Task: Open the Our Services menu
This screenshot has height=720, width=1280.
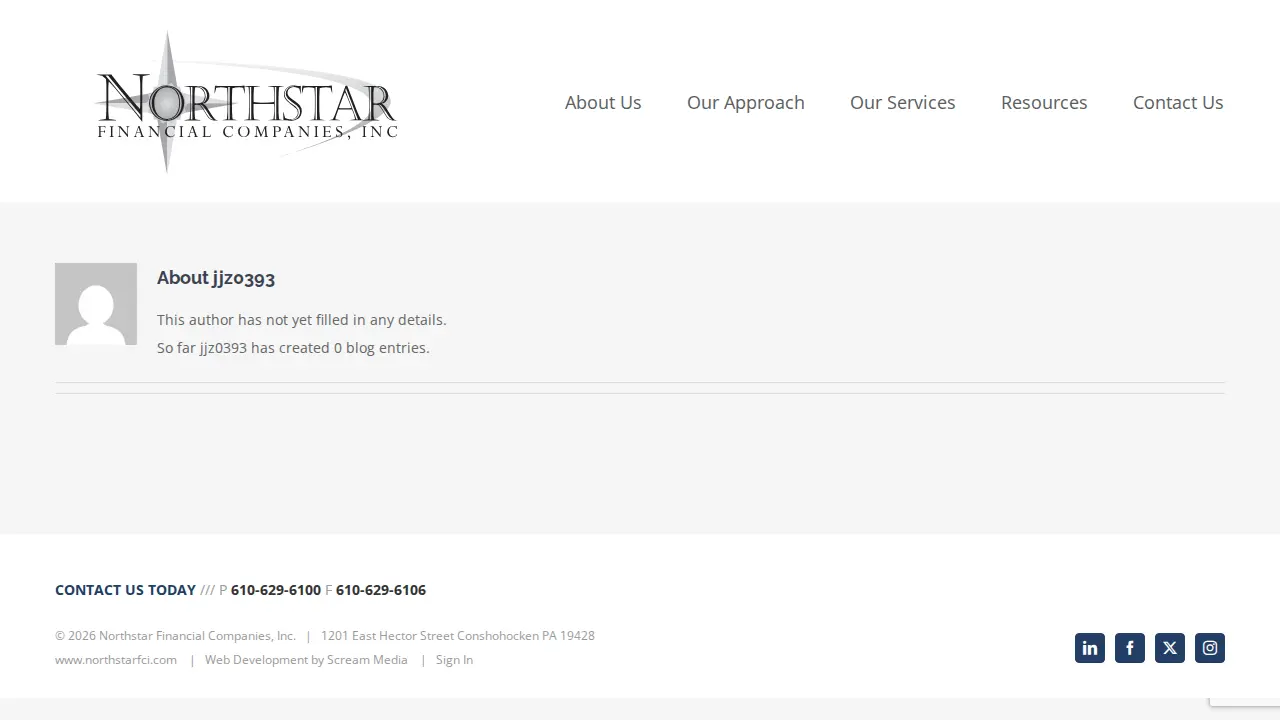Action: pos(903,103)
